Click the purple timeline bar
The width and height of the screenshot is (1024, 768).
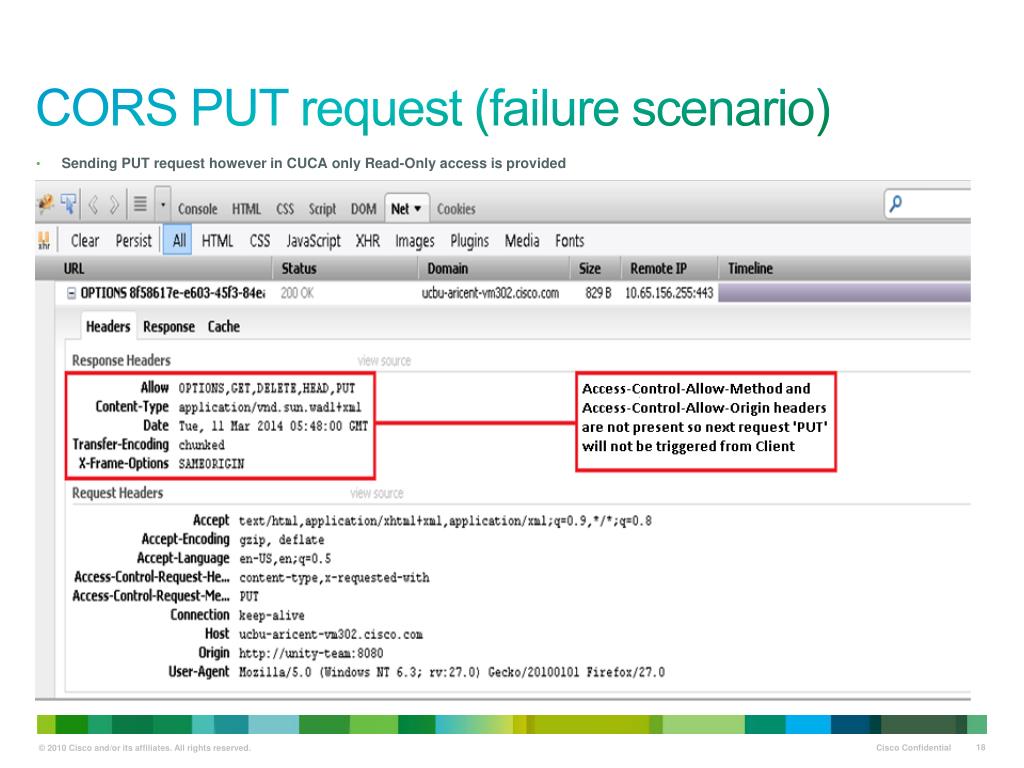pos(844,293)
